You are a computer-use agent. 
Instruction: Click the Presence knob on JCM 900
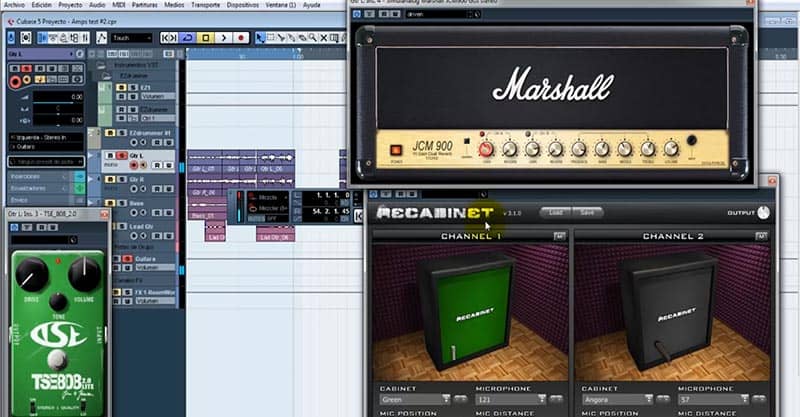[579, 149]
